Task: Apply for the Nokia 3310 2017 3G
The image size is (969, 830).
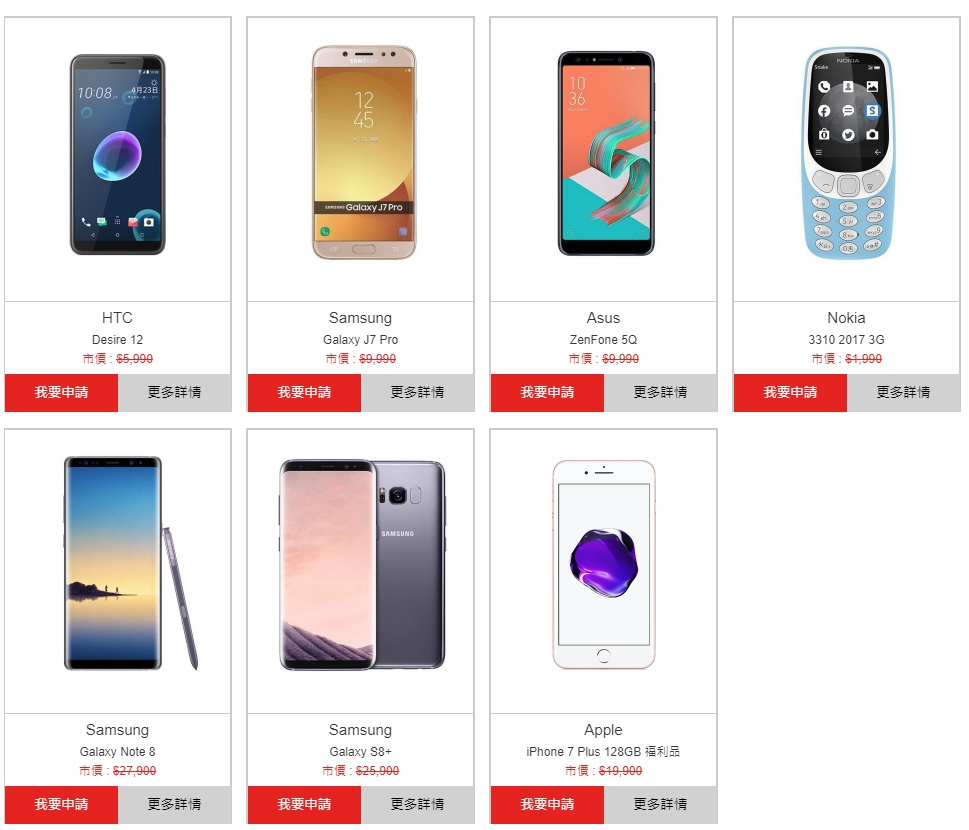Action: pos(790,392)
